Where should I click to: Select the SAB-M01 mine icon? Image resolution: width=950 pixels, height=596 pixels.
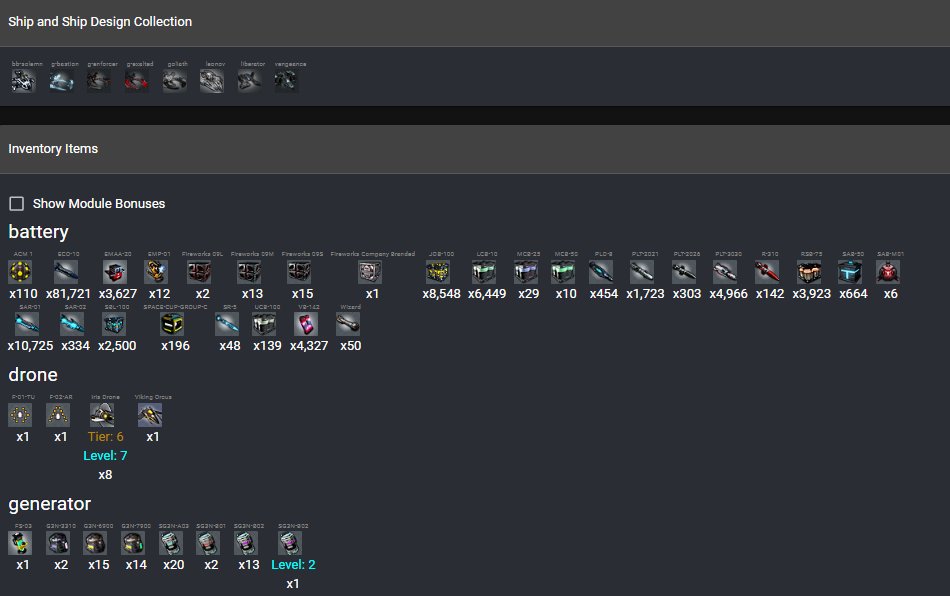[888, 272]
